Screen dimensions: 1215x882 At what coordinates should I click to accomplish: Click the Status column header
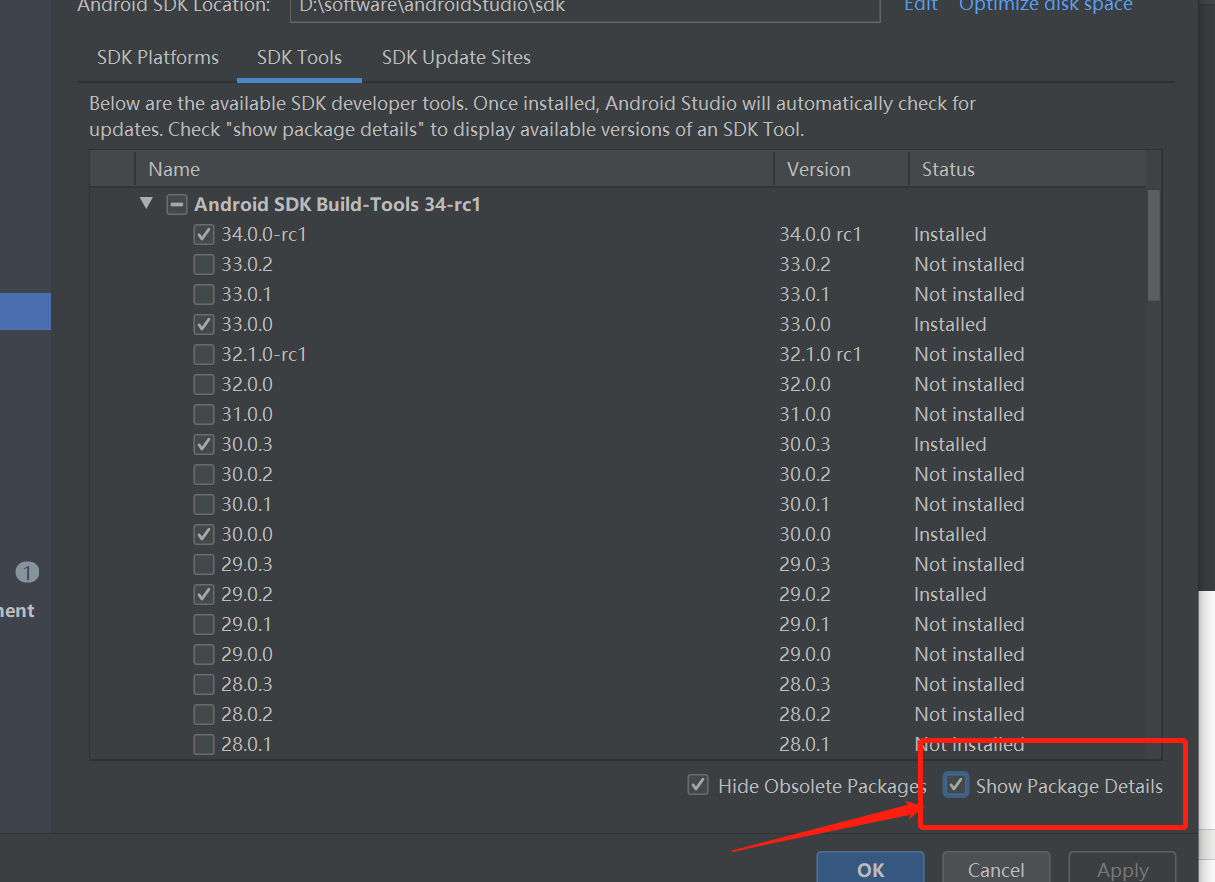pyautogui.click(x=1028, y=169)
